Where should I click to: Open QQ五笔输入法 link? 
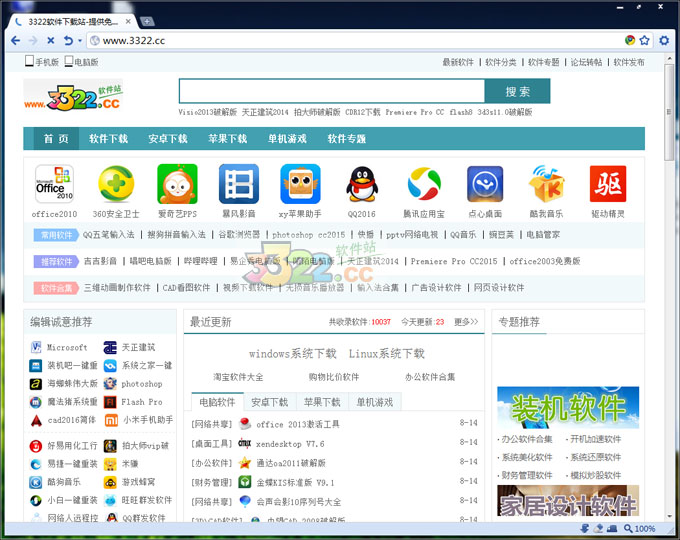coord(108,235)
